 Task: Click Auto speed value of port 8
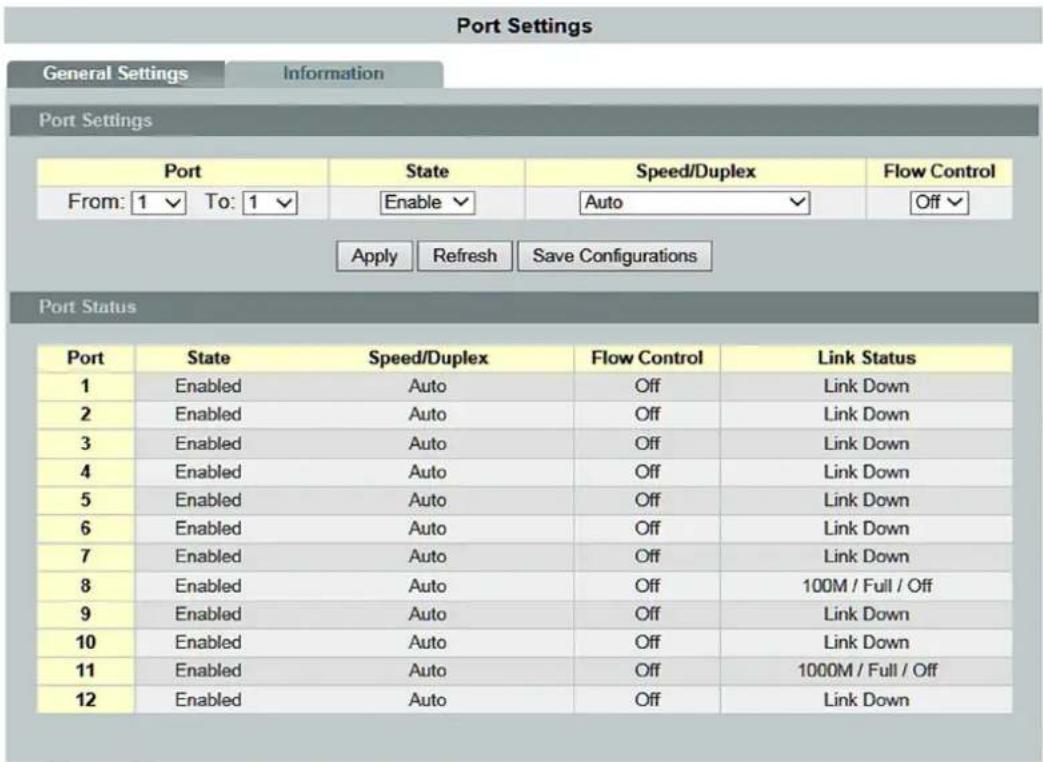click(x=428, y=586)
